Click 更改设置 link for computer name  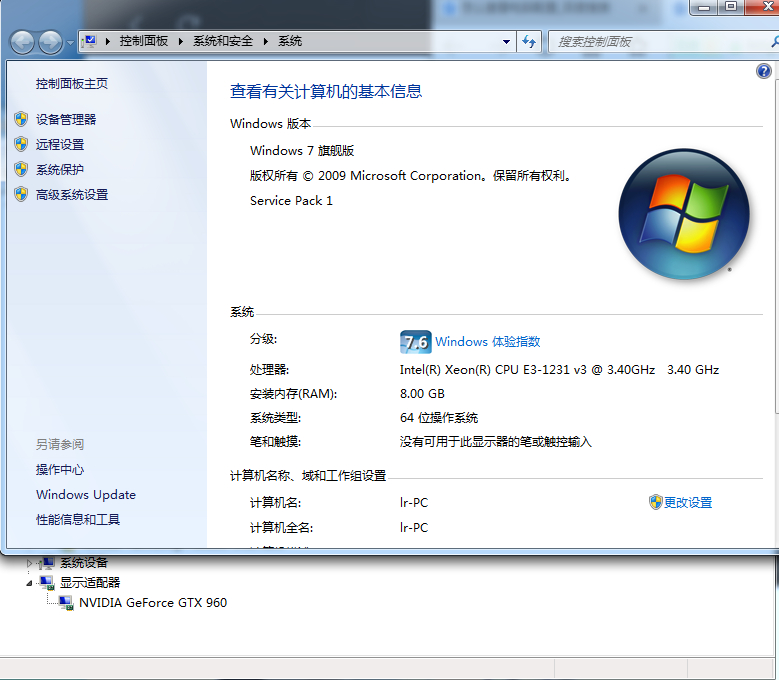click(688, 503)
